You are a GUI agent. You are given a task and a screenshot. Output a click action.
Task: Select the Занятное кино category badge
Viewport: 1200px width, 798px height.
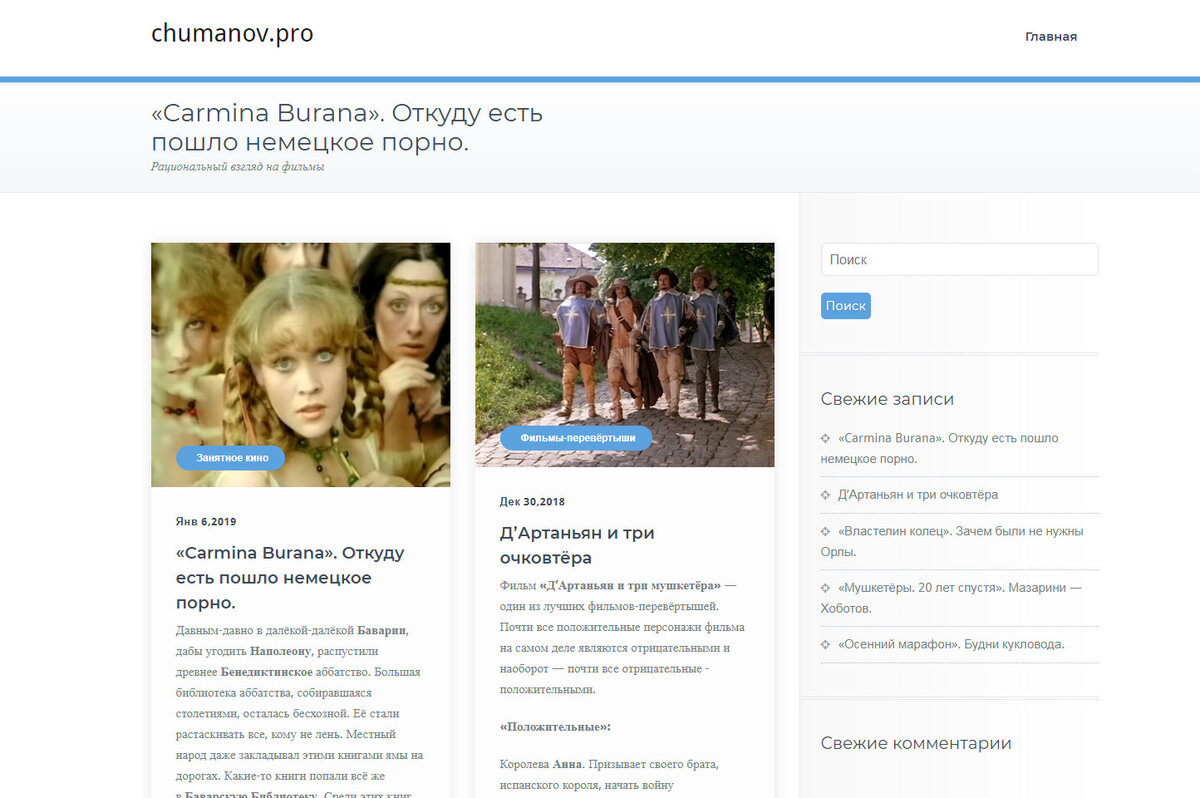(231, 457)
